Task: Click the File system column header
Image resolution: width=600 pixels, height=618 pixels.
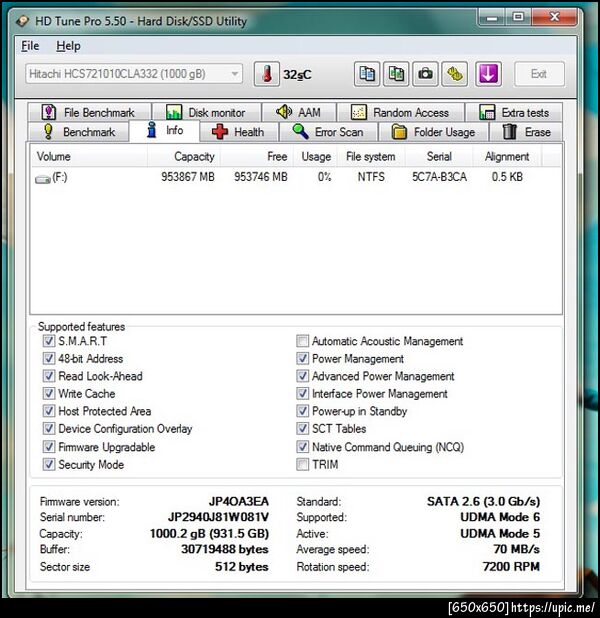Action: coord(371,156)
